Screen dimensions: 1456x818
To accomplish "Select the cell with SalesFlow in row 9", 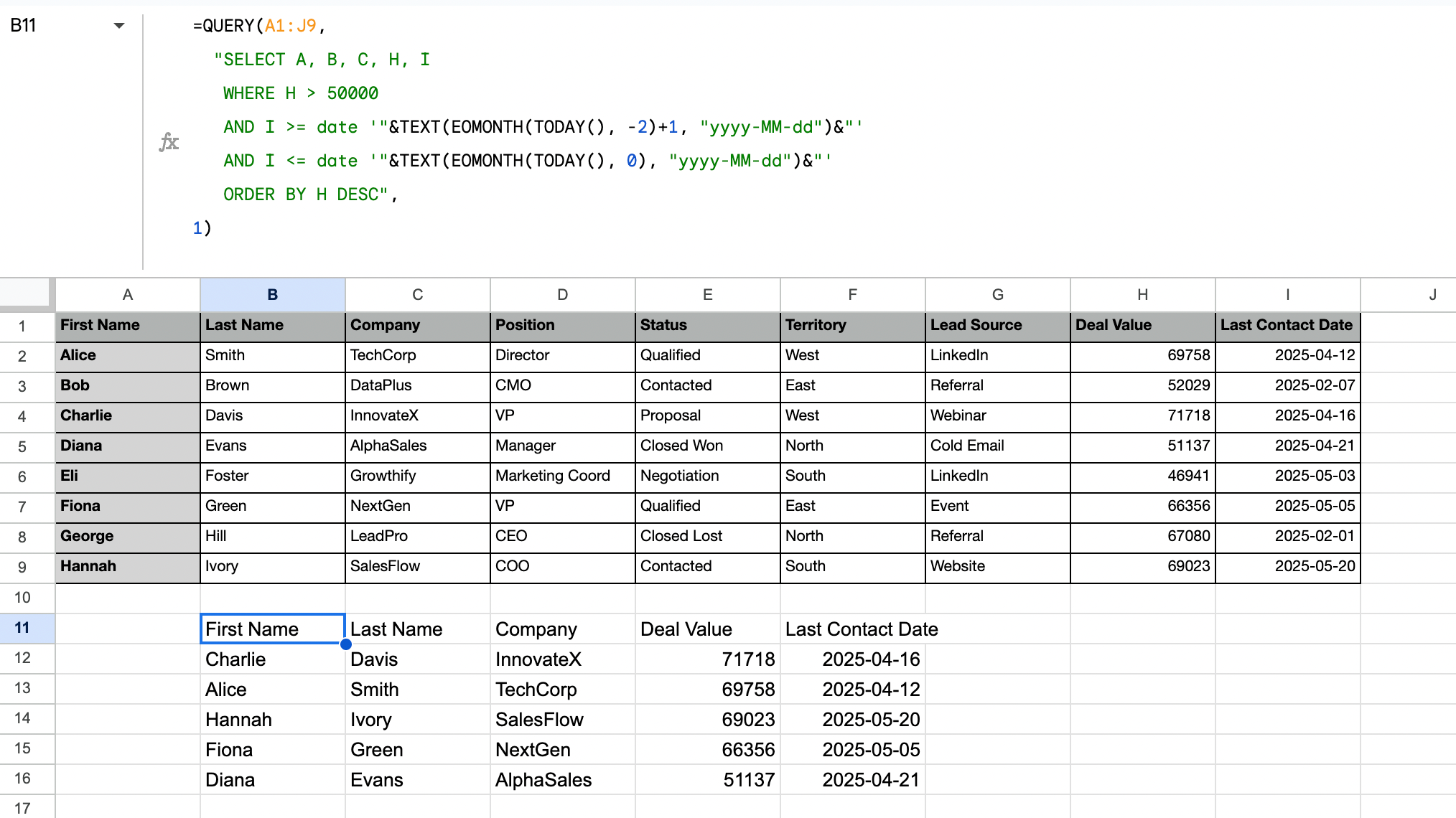I will [416, 566].
